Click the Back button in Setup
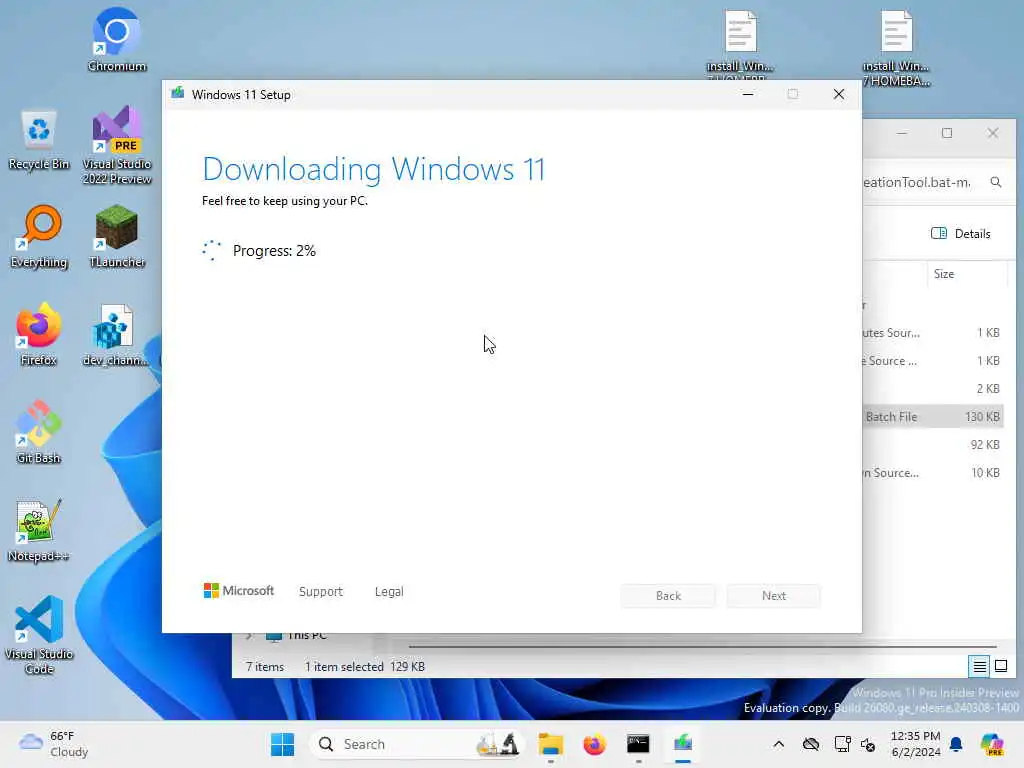This screenshot has height=768, width=1024. pyautogui.click(x=668, y=596)
